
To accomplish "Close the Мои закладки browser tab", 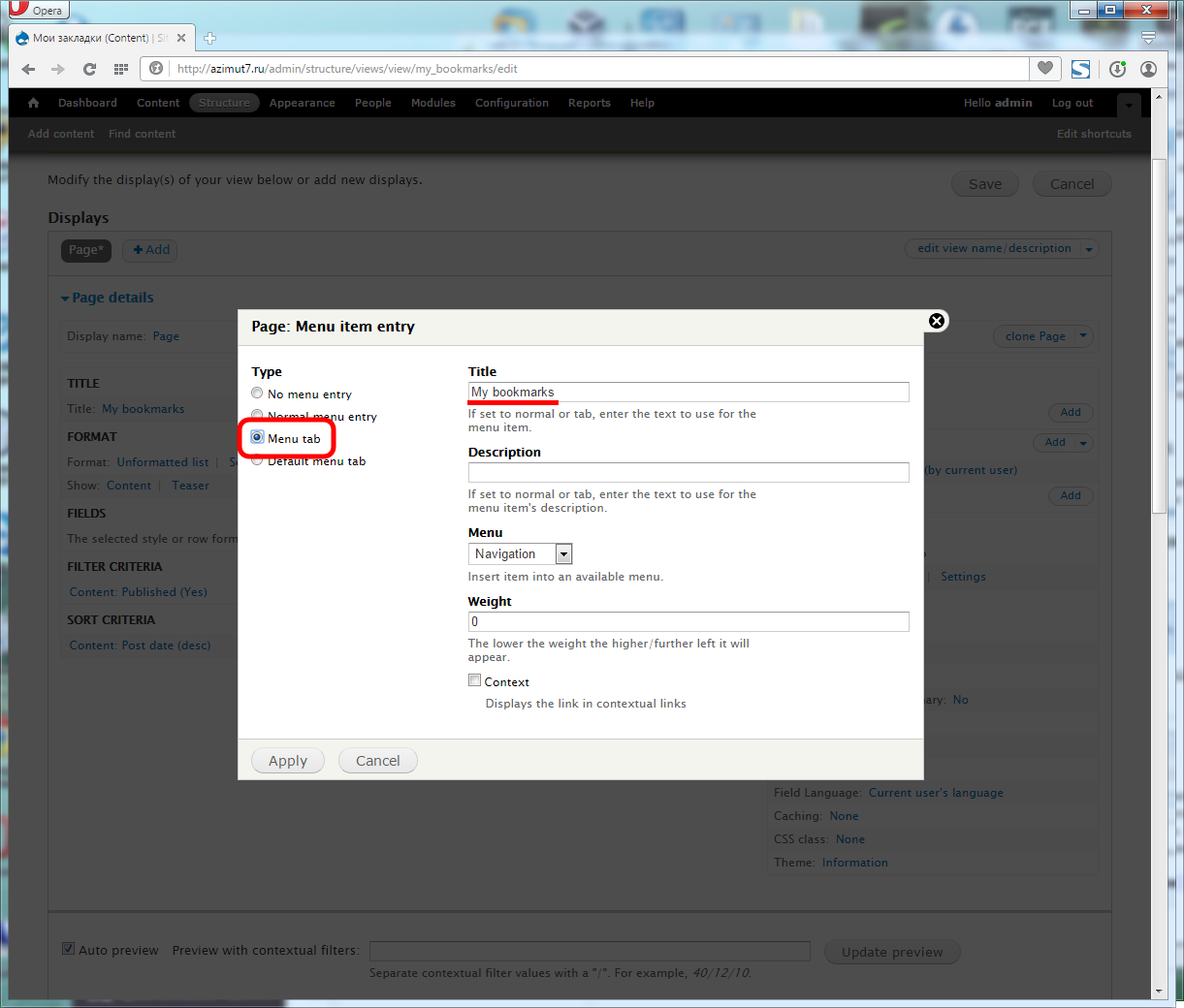I will coord(180,38).
